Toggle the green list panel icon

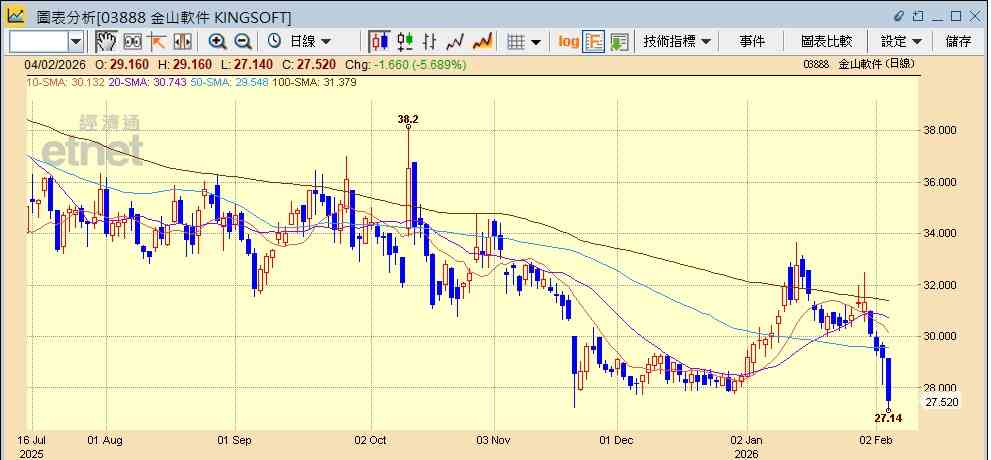[619, 42]
